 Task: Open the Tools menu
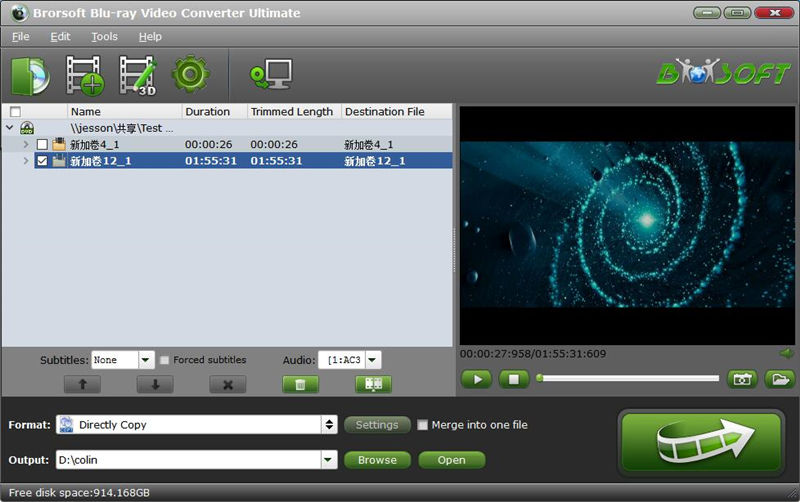click(x=104, y=37)
